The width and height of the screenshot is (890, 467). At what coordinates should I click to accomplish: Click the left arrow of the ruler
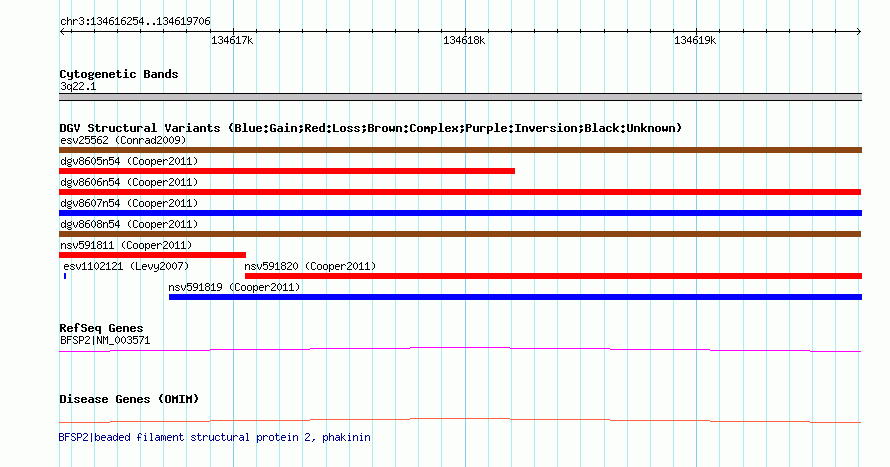click(x=62, y=31)
